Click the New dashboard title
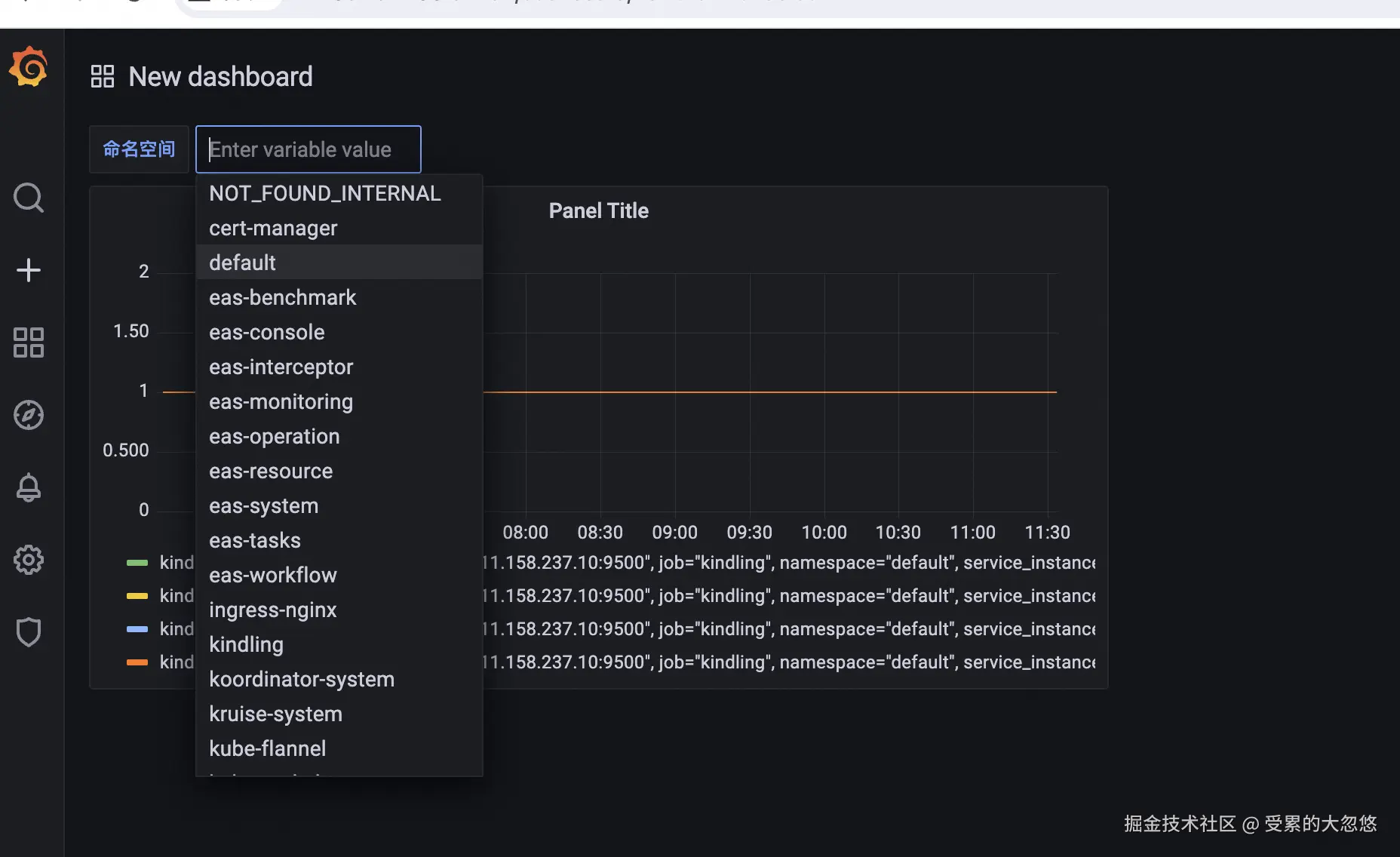 [x=220, y=76]
